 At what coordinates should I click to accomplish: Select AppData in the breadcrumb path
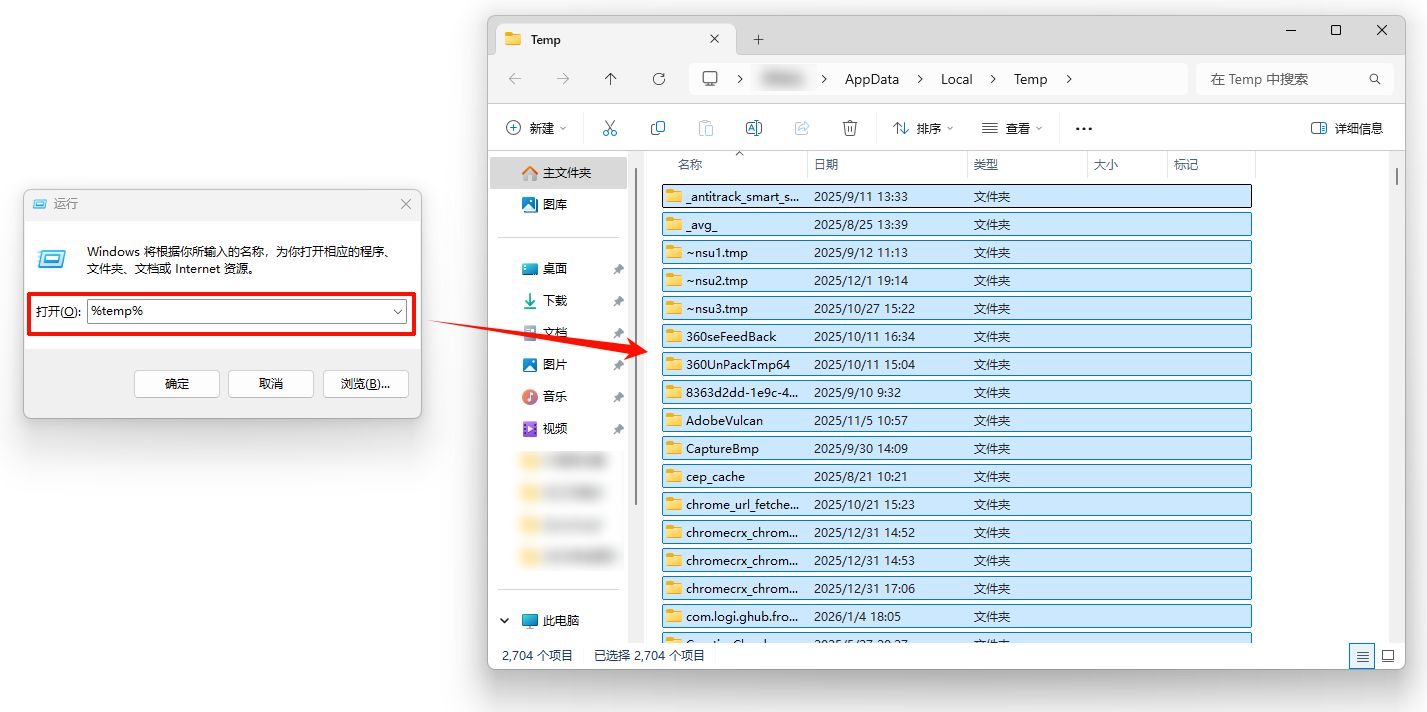872,79
